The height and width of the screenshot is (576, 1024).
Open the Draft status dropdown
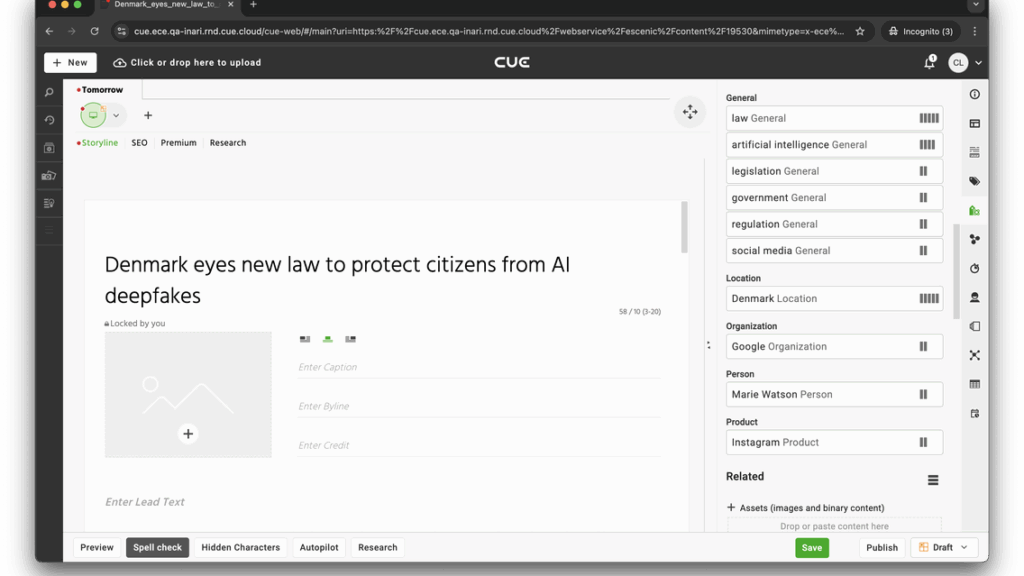pyautogui.click(x=943, y=547)
